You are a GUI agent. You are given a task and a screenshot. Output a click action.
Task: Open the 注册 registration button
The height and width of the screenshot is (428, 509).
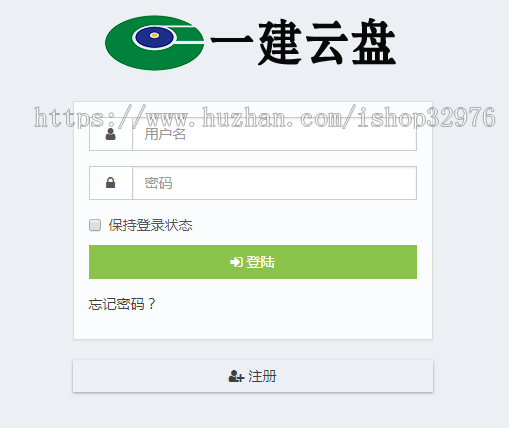tap(253, 376)
